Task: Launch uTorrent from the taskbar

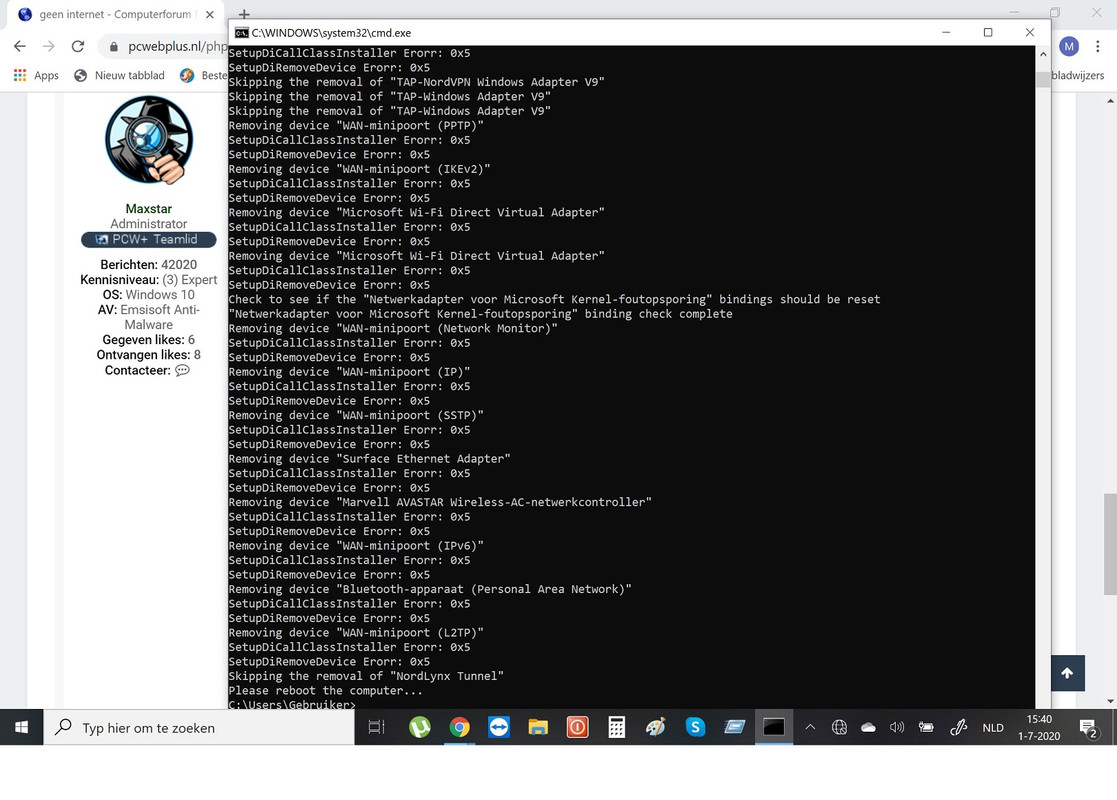Action: [x=420, y=727]
